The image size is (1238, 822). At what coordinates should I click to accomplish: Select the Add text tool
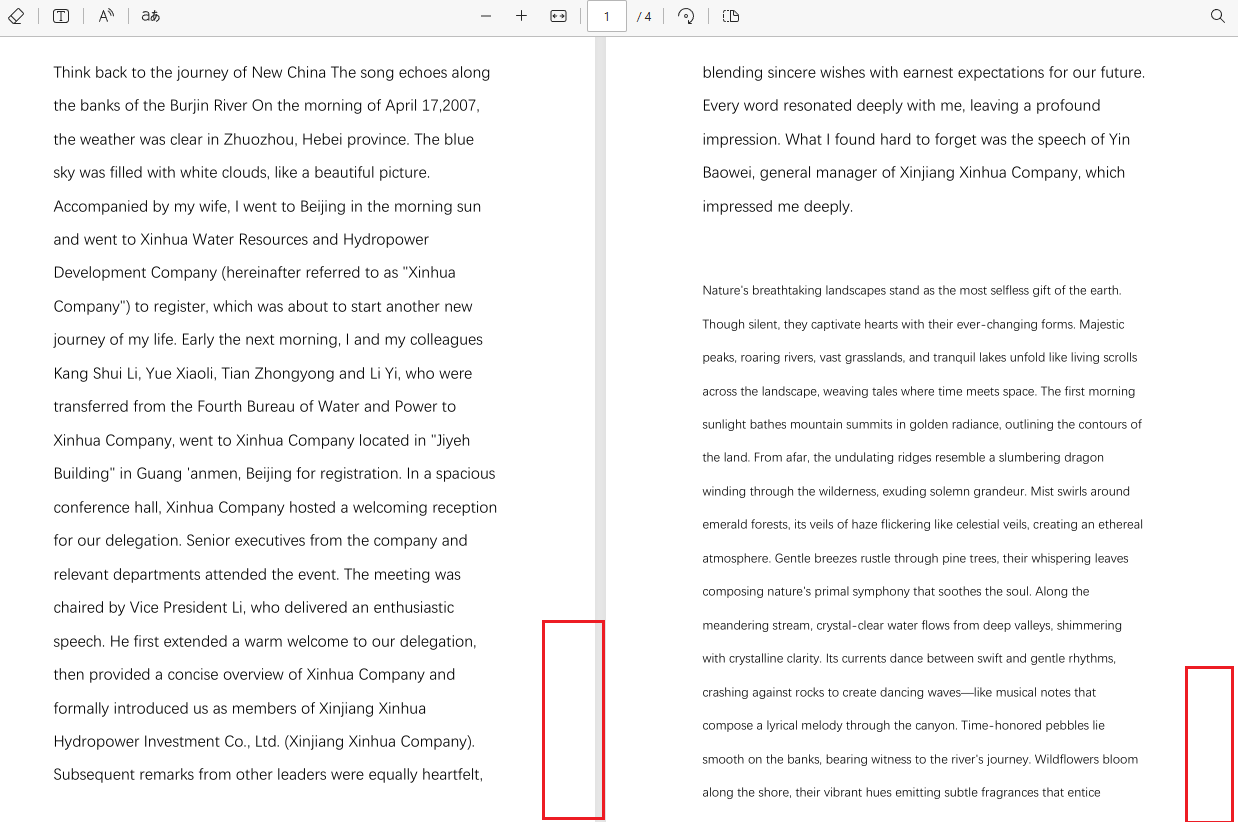tap(61, 16)
